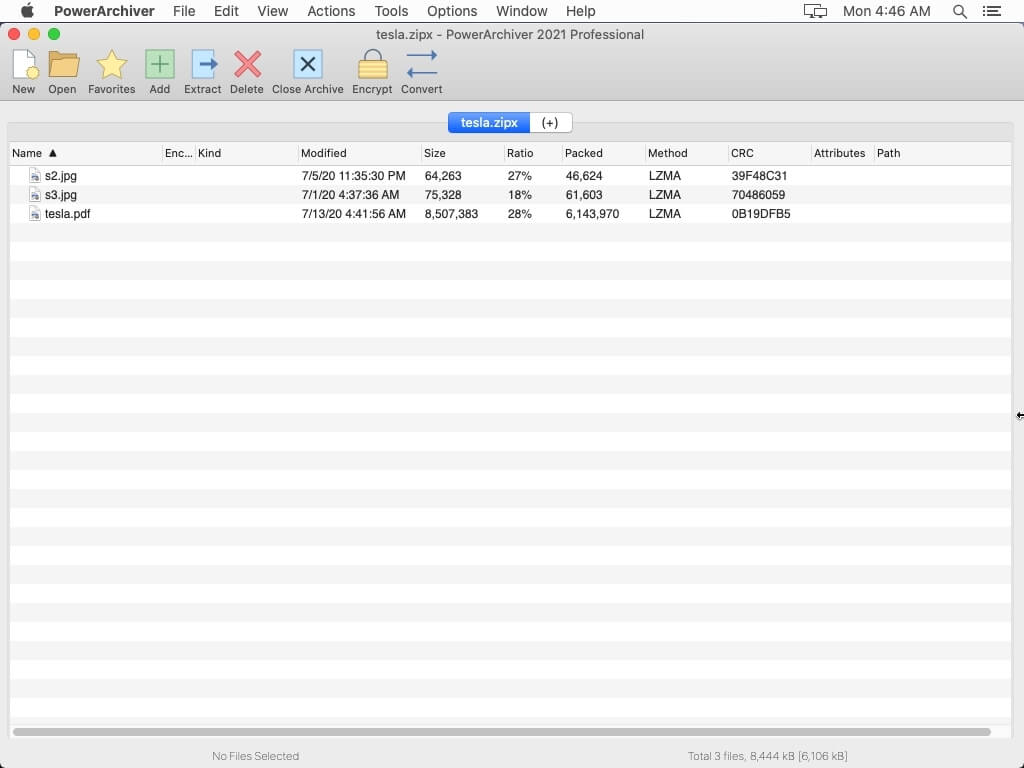Select the tesla.pdf file row

(510, 214)
